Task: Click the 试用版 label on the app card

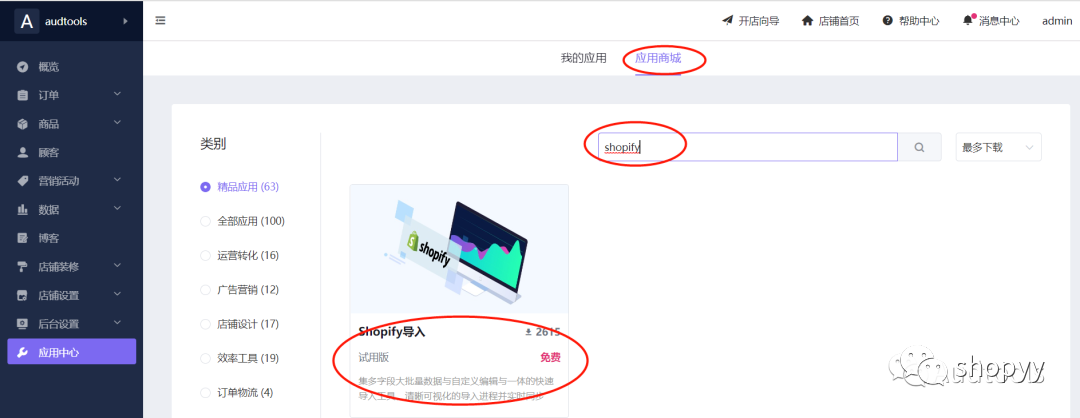Action: [x=374, y=358]
